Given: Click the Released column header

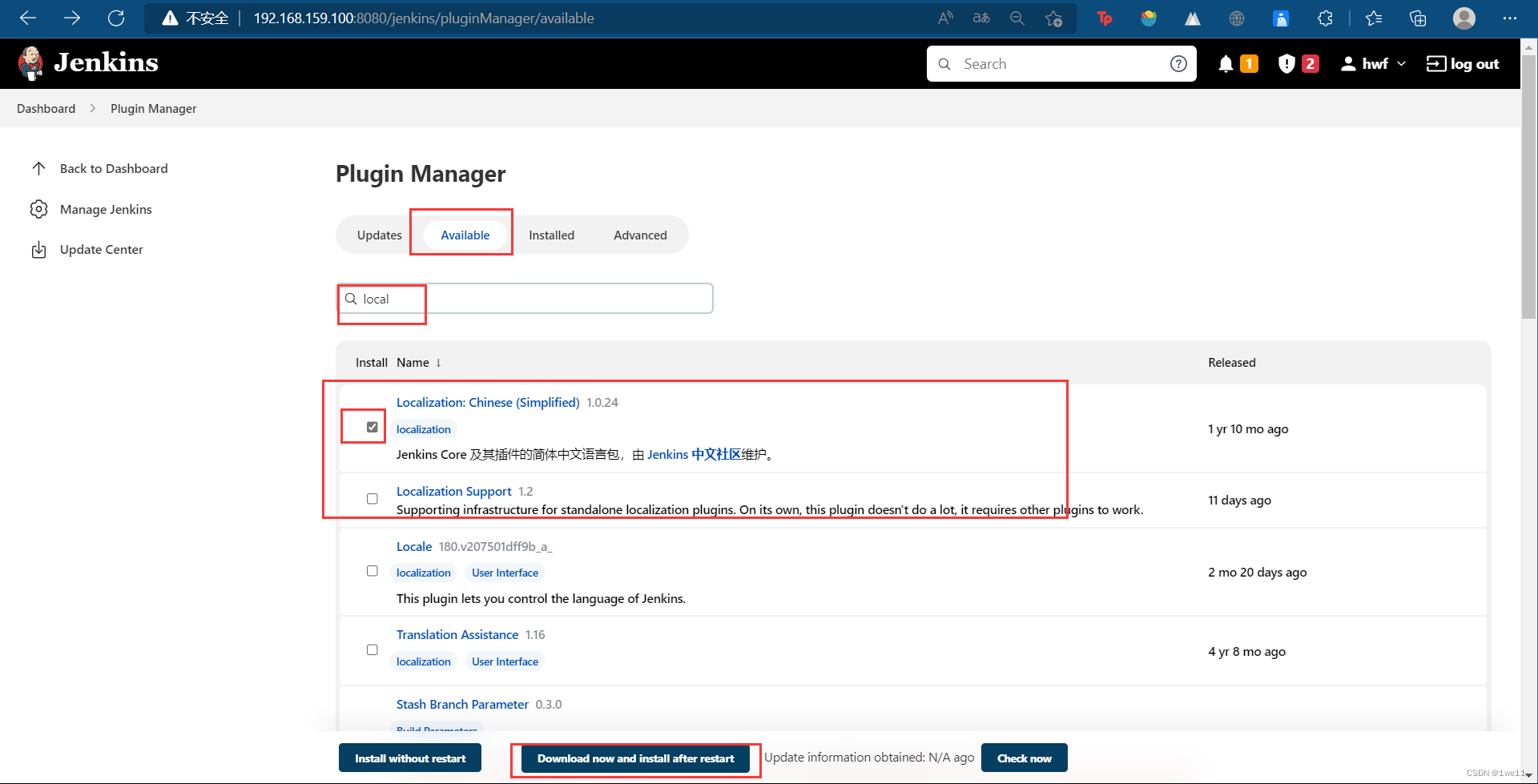Looking at the screenshot, I should (x=1231, y=363).
